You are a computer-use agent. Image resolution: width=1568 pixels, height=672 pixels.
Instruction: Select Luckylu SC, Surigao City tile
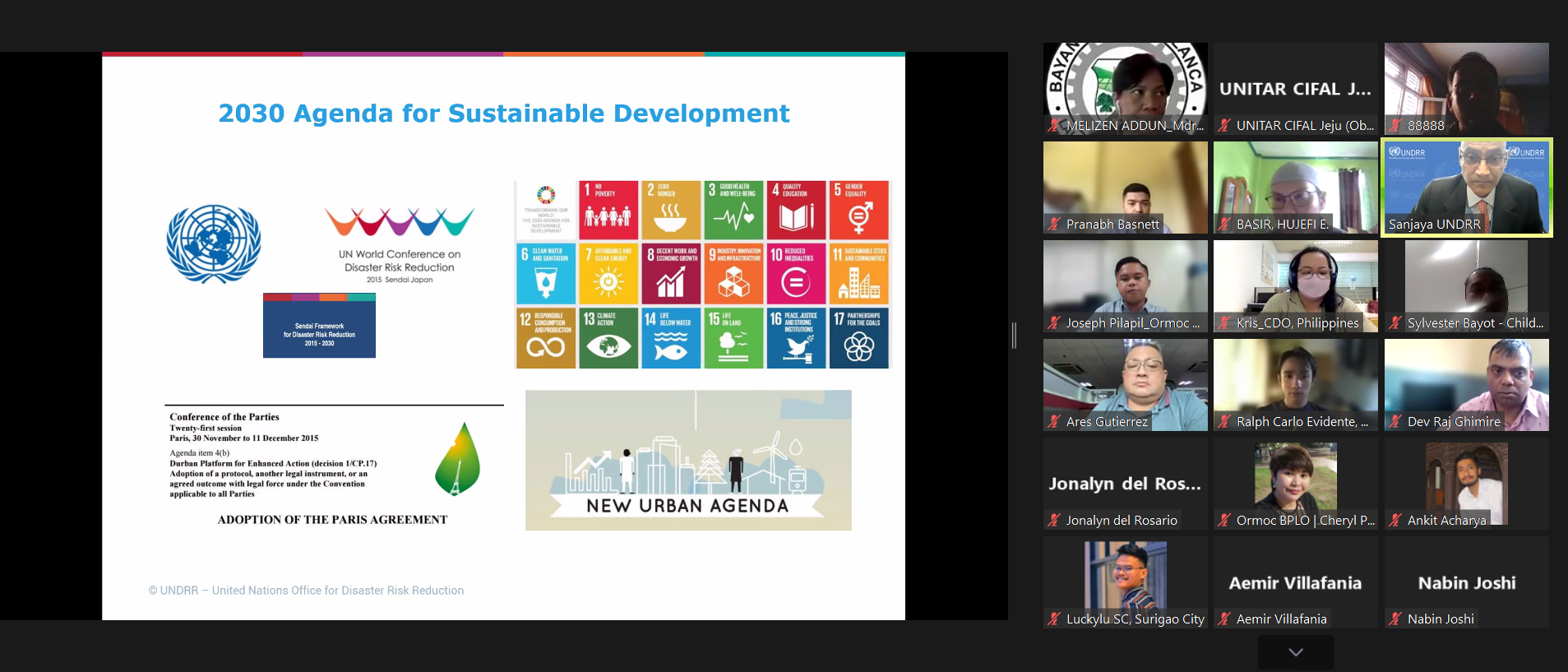[1126, 582]
